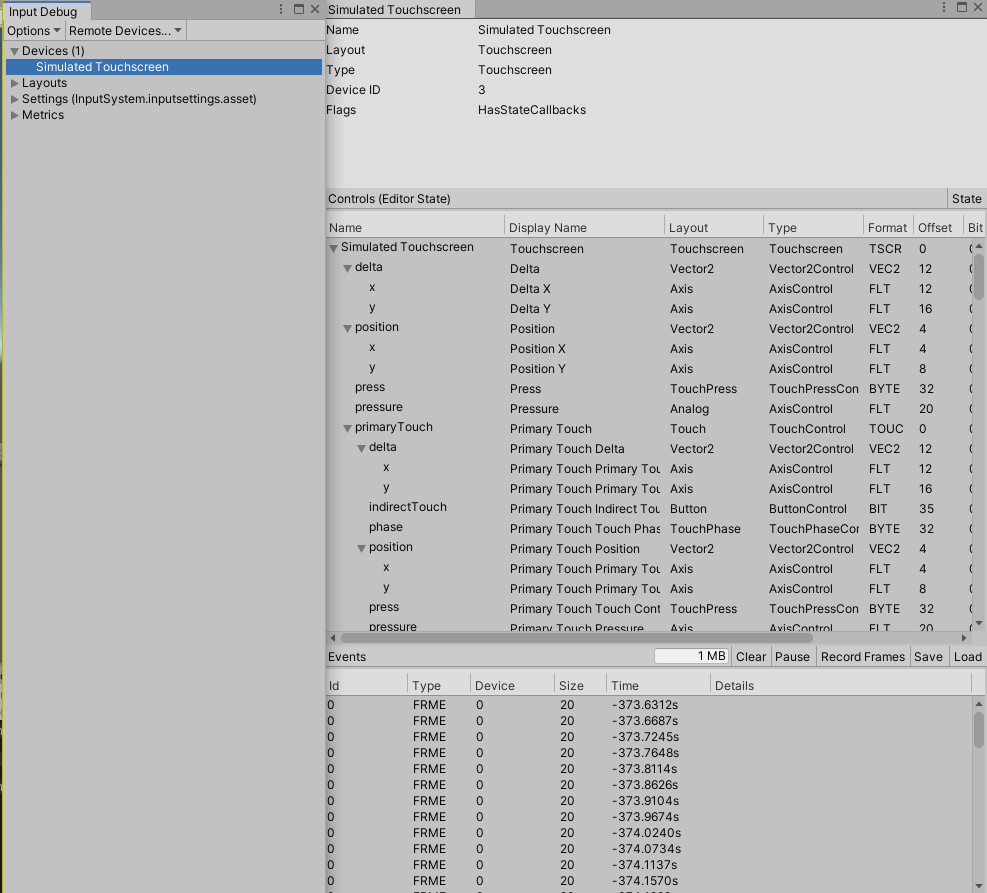
Task: Toggle Record Frames
Action: (862, 656)
